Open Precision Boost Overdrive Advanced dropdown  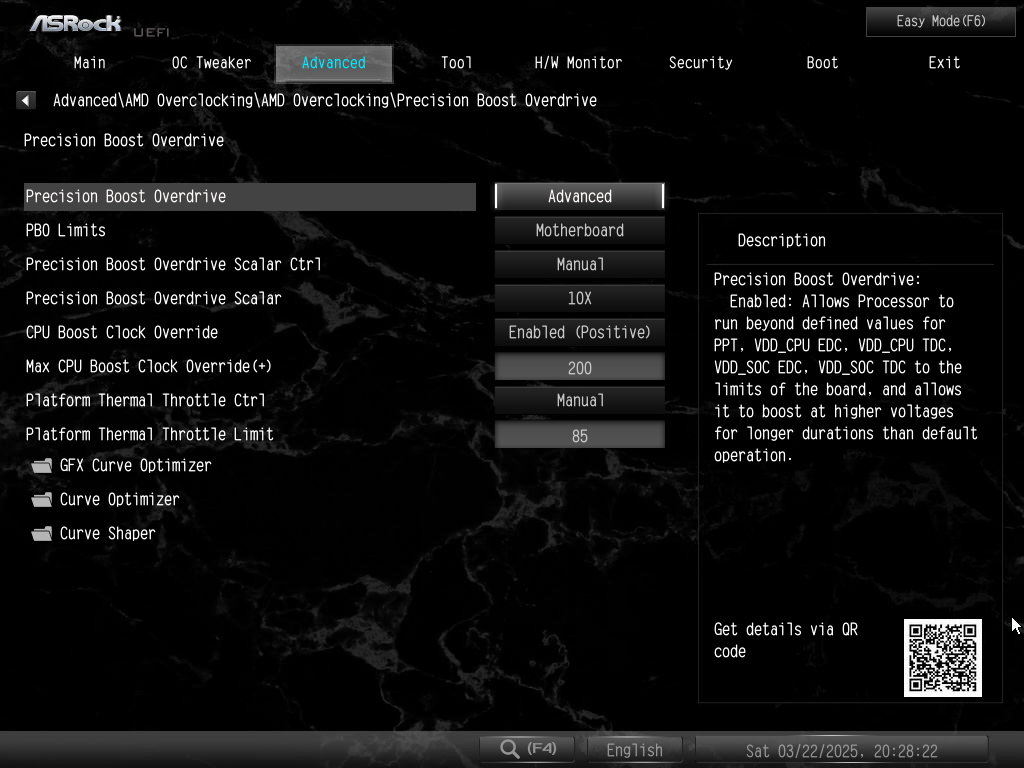[579, 197]
